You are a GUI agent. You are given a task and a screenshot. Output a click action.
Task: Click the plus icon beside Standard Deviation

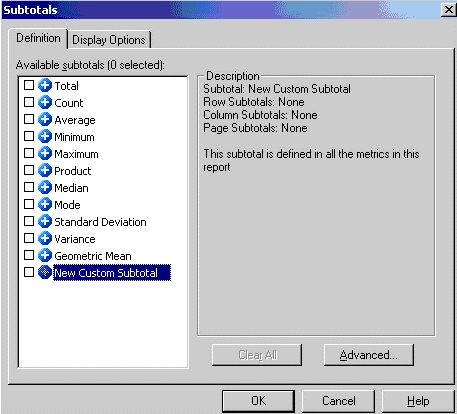click(45, 221)
